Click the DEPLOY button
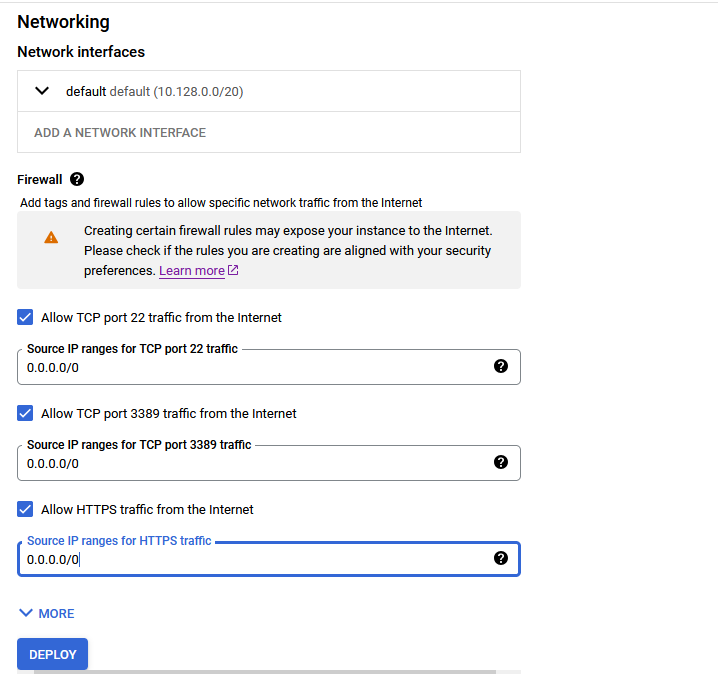718x674 pixels. pos(53,654)
